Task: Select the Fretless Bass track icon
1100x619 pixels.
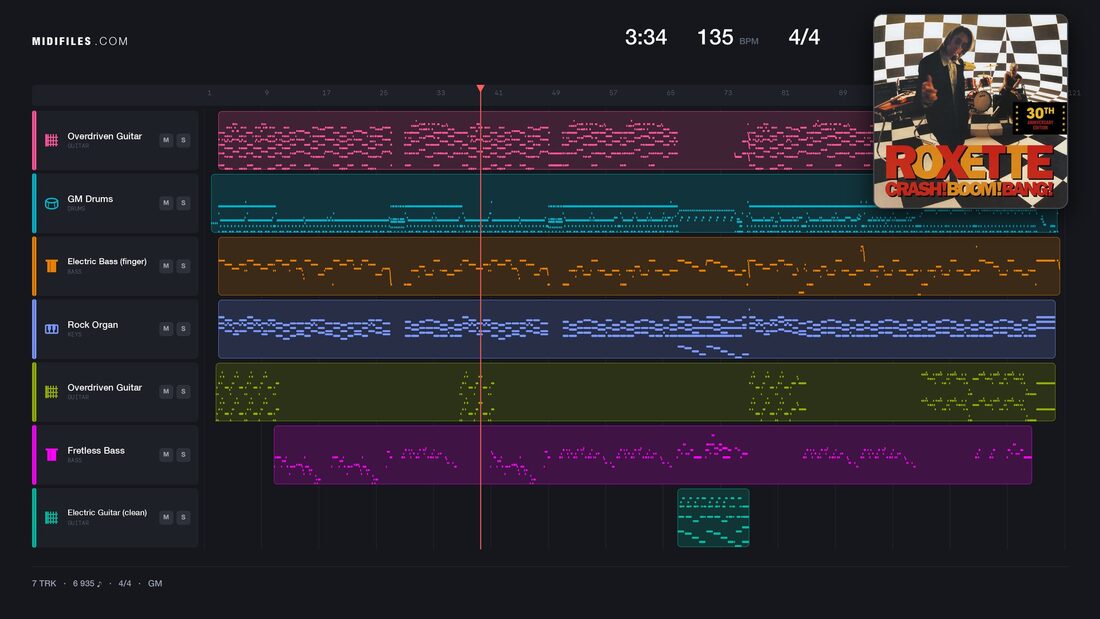Action: (51, 455)
